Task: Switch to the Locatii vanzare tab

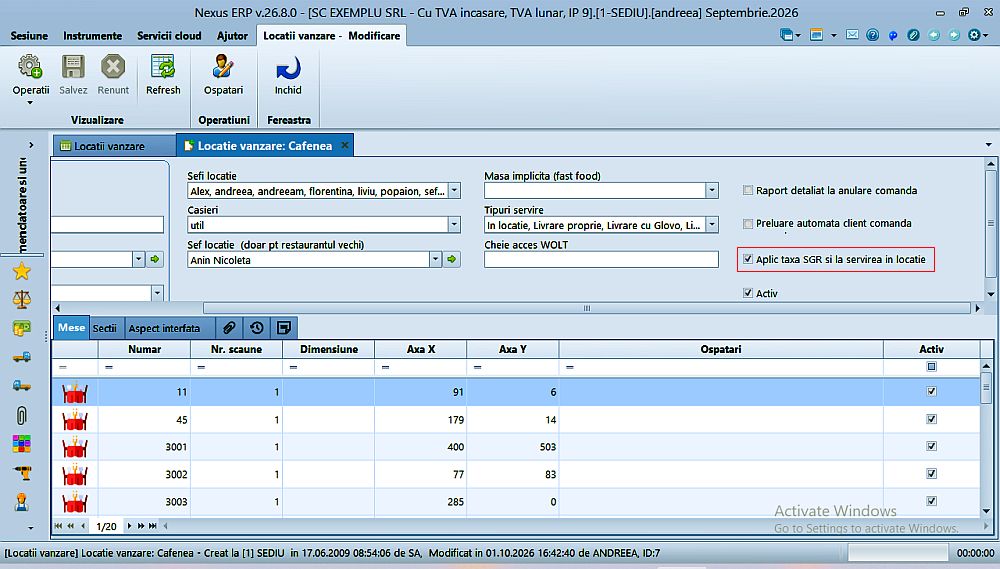Action: (114, 146)
